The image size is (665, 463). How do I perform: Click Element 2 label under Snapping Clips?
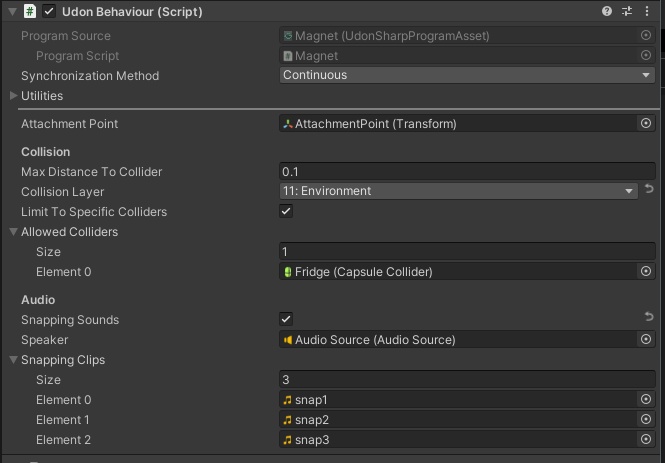point(64,440)
